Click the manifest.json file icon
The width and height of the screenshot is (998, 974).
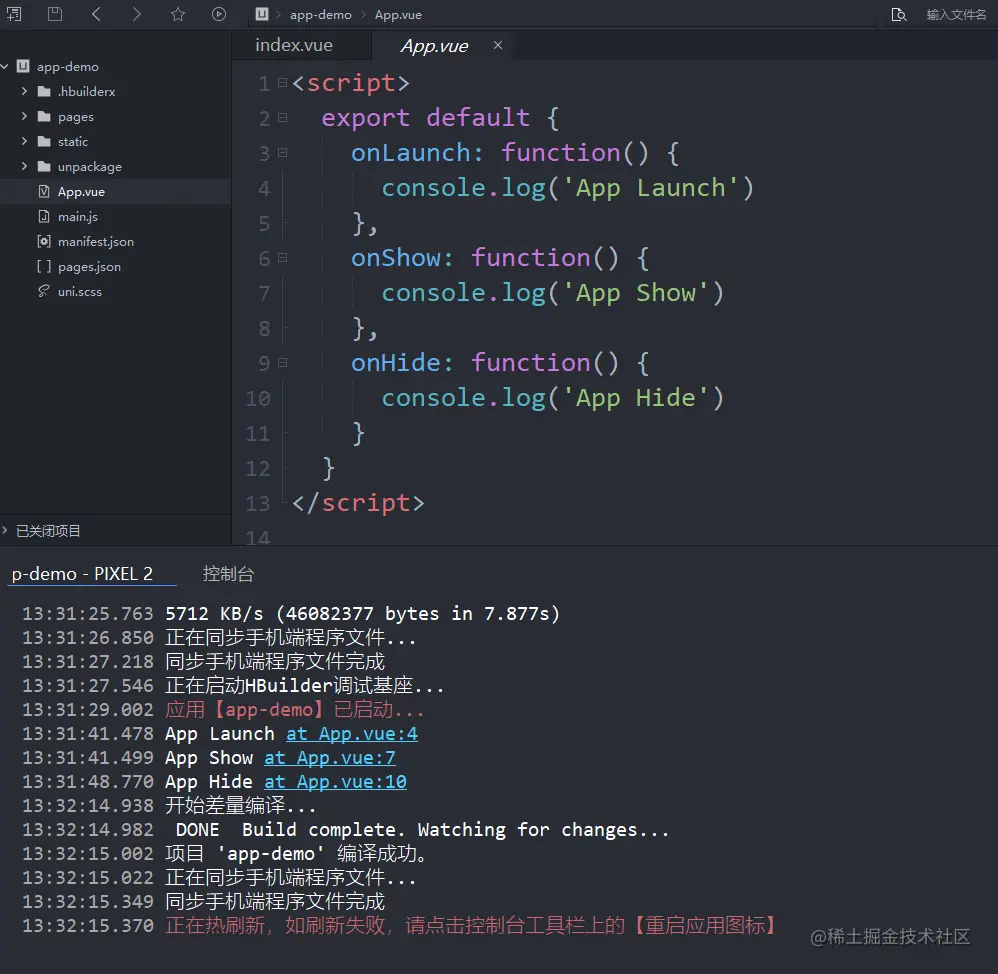point(44,241)
